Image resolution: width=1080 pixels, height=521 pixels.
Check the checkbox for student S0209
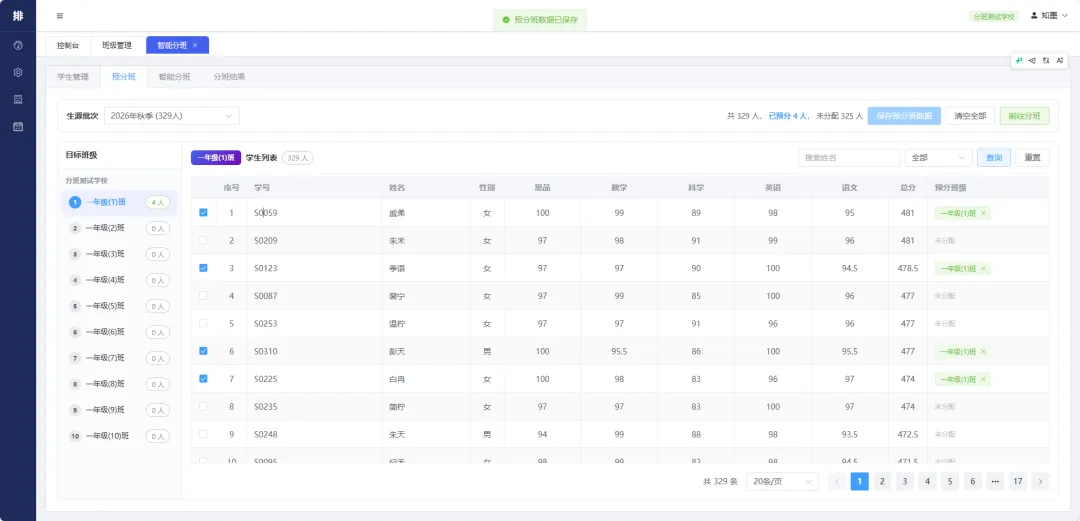[203, 241]
